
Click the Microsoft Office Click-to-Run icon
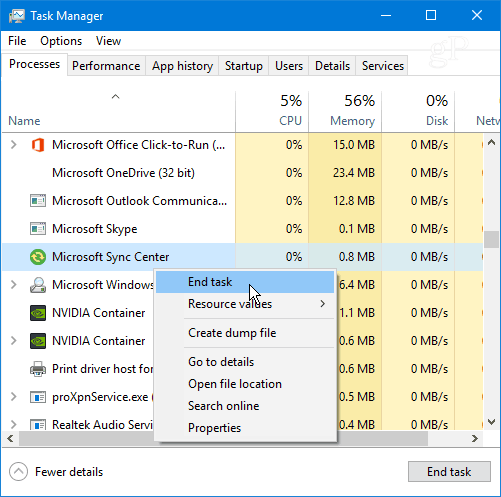coord(38,145)
